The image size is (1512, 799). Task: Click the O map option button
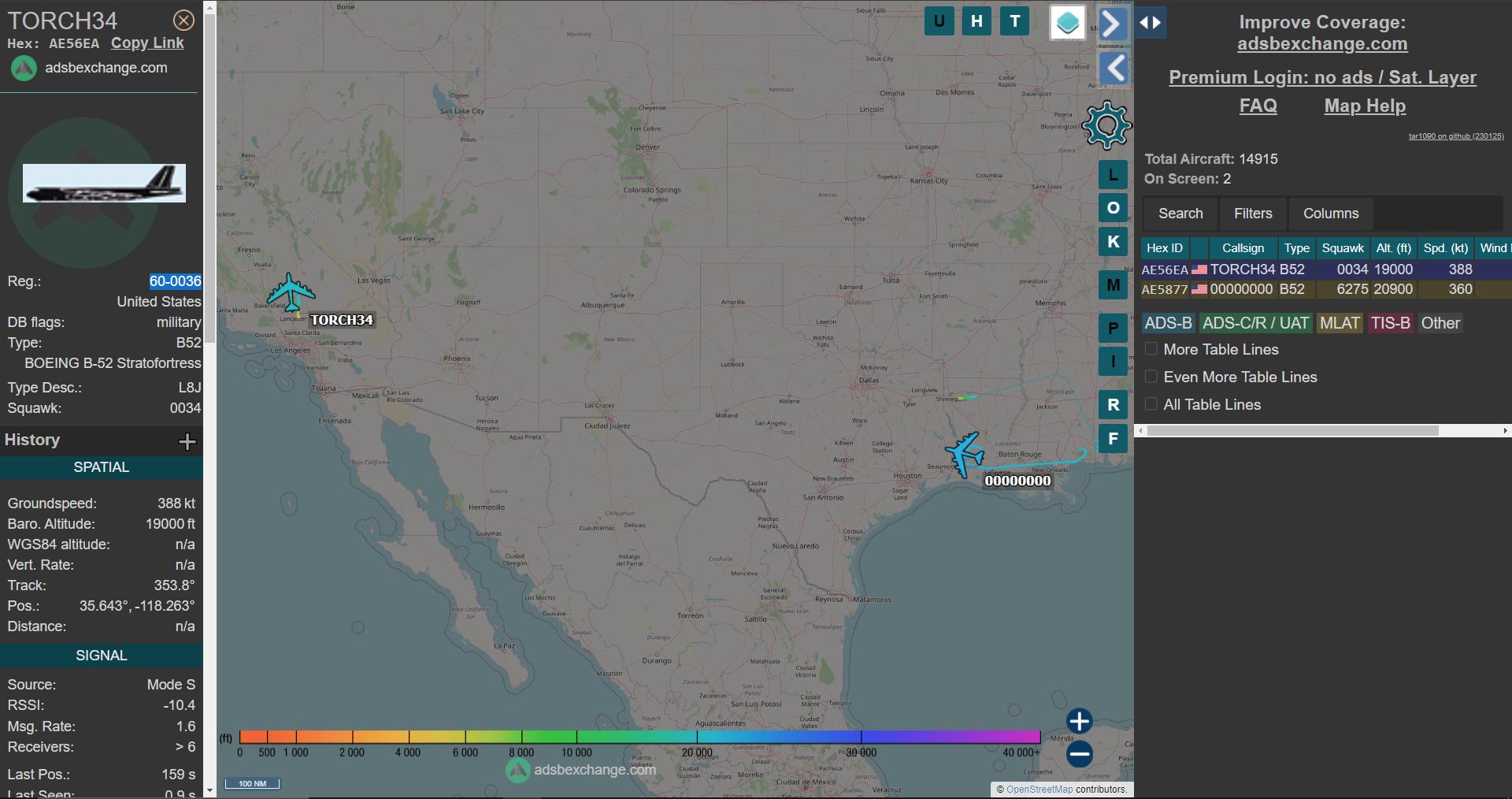(x=1113, y=208)
